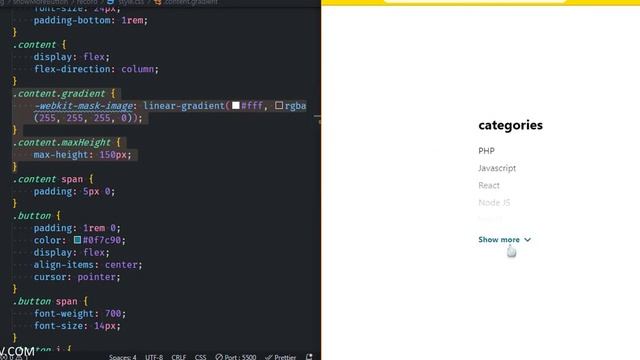
Task: Select CSS language mode in status bar
Action: pos(200,357)
